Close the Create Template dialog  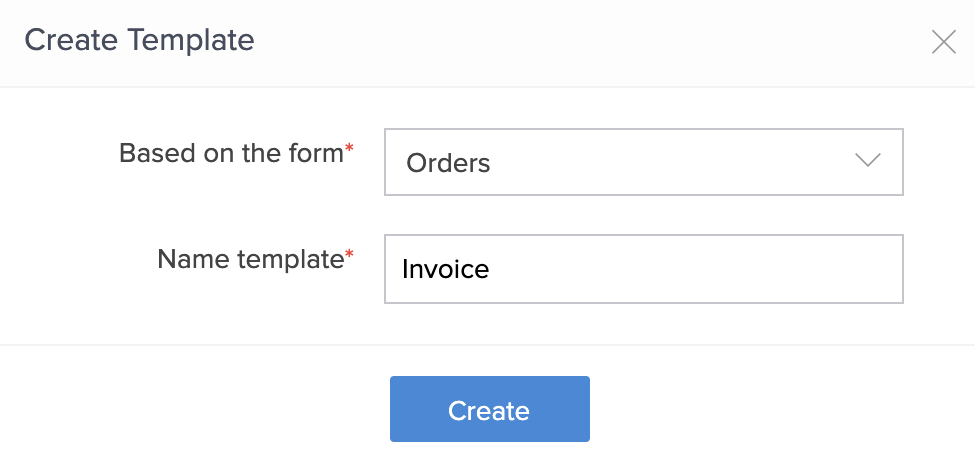943,42
